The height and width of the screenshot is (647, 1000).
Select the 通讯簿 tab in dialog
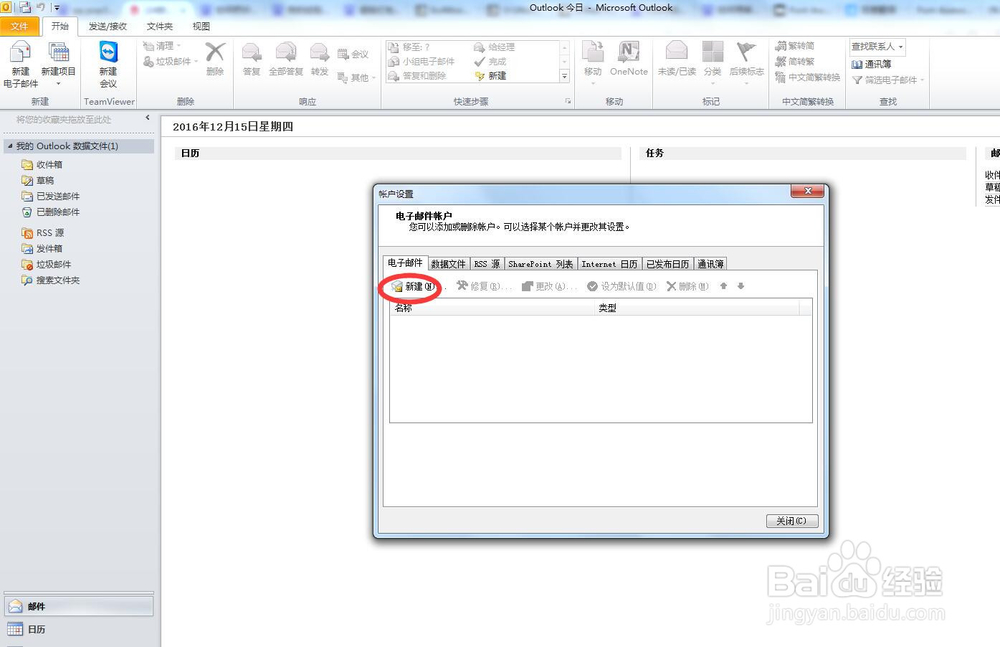710,264
